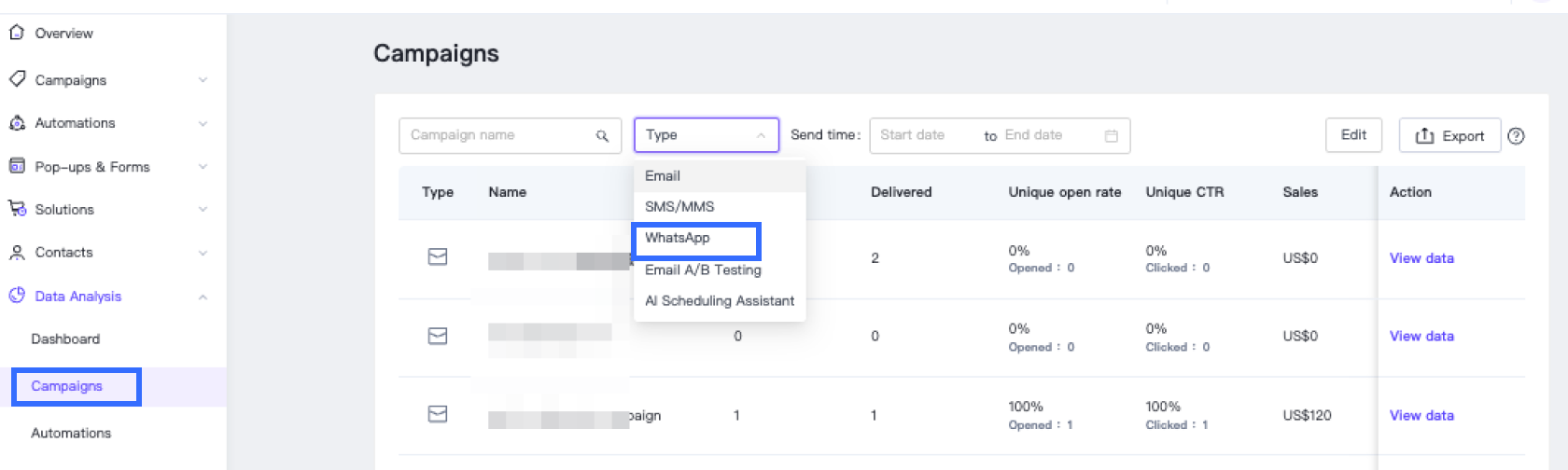This screenshot has width=1568, height=470.
Task: Collapse the Data Analysis section chevron
Action: click(x=203, y=297)
